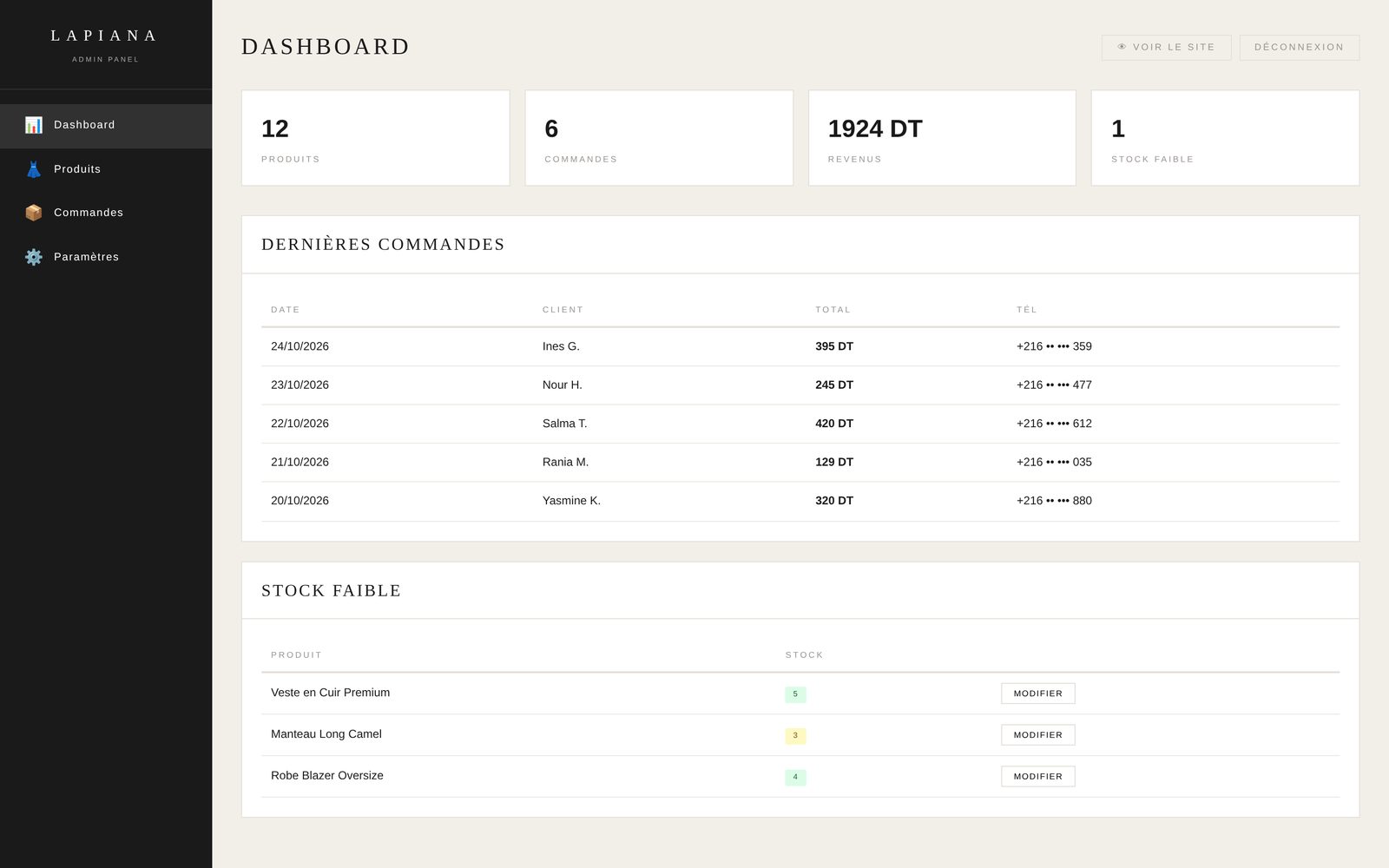Screen dimensions: 1389x868
Task: Click the LAPIANA logo text
Action: [x=105, y=36]
